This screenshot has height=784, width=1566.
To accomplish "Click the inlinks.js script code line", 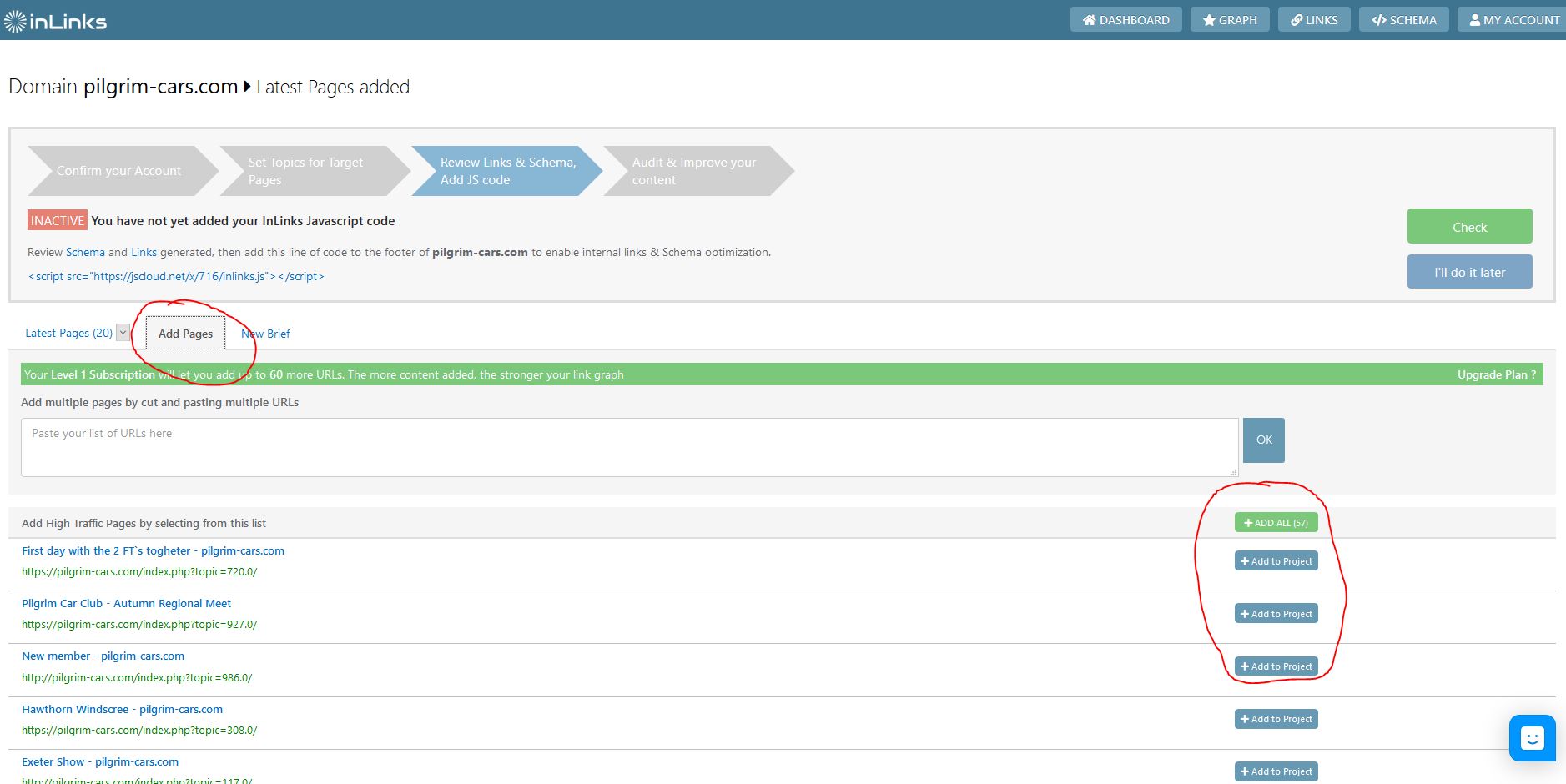I will (x=176, y=276).
